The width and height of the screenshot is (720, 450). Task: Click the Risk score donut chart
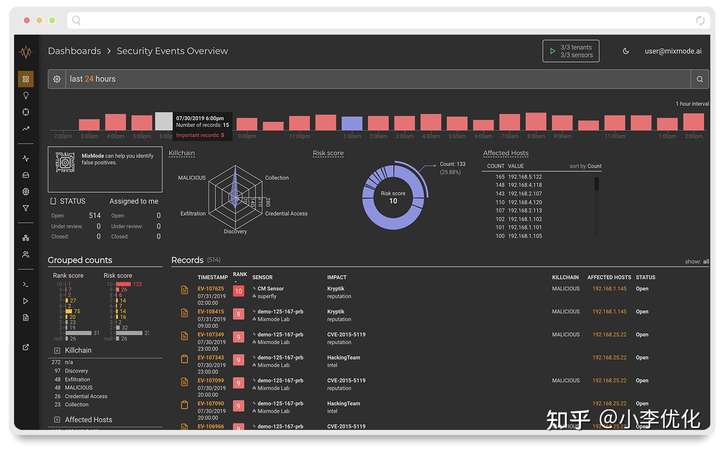394,196
